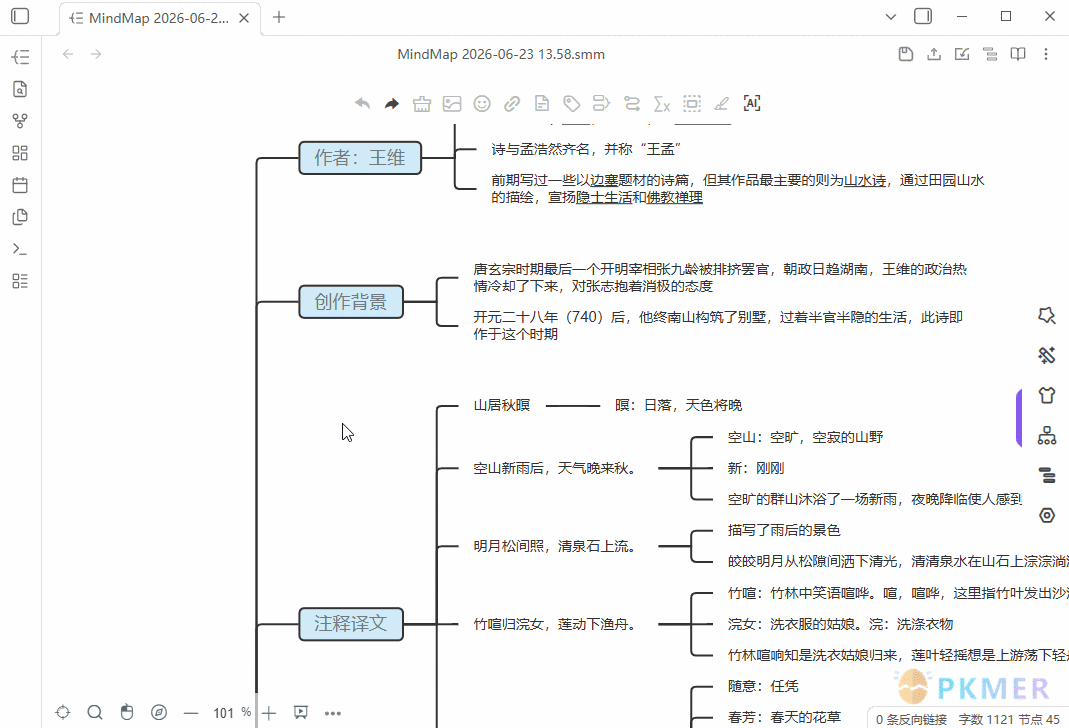Expand more bottom toolbar options
The height and width of the screenshot is (728, 1069).
(x=333, y=713)
